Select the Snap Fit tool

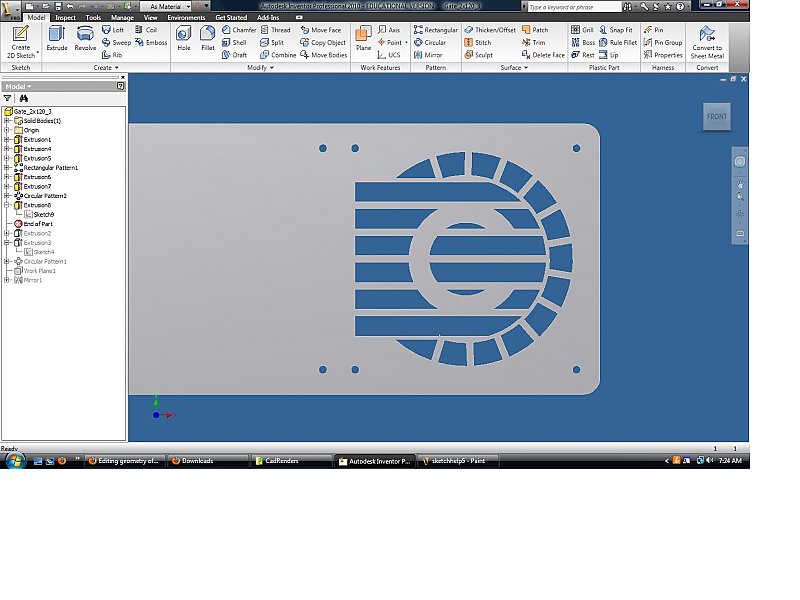(616, 30)
